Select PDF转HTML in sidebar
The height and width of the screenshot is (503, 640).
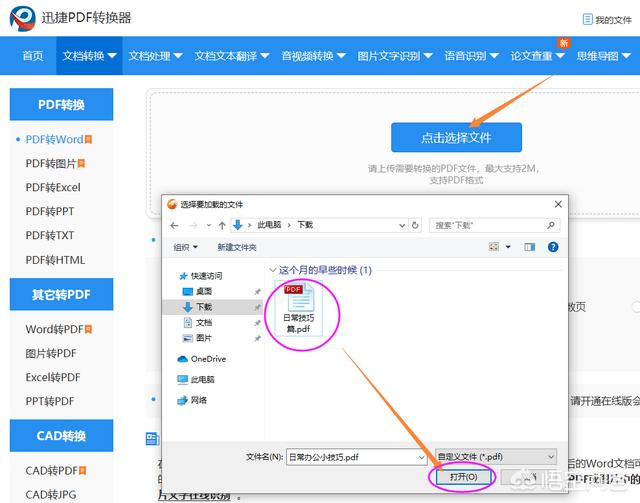click(55, 260)
